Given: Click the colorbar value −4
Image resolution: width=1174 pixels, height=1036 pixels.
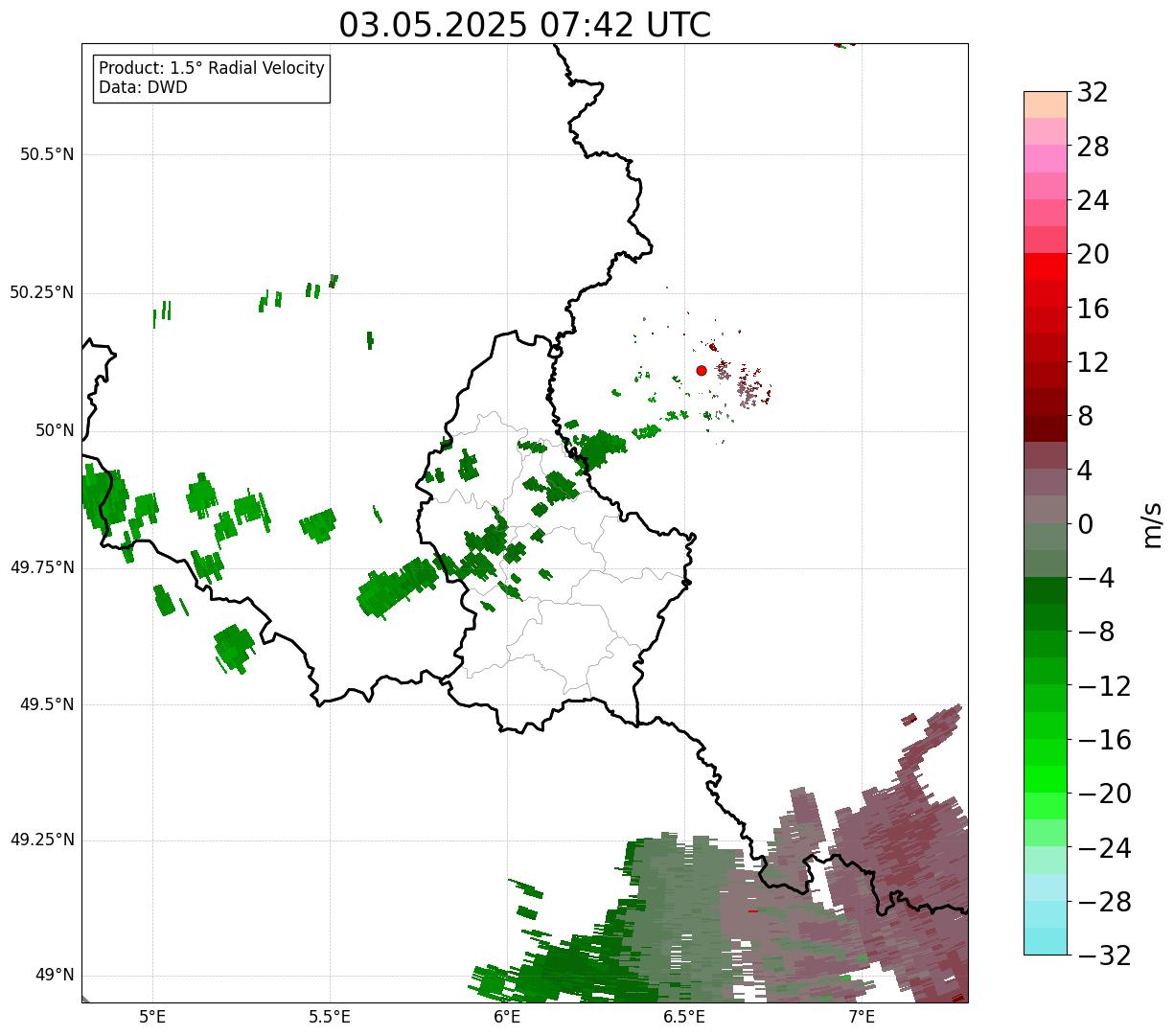Looking at the screenshot, I should click(1095, 579).
